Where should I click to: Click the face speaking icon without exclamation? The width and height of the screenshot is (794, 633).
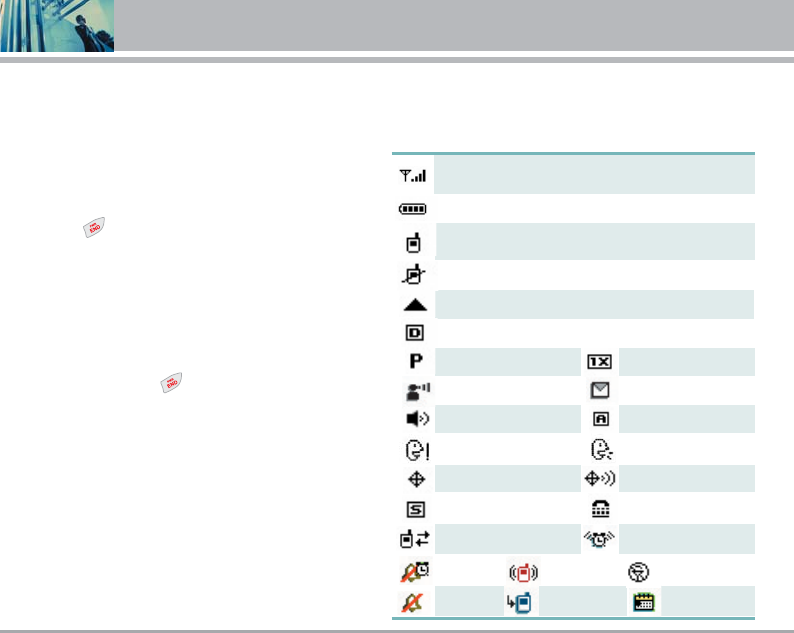tap(602, 449)
